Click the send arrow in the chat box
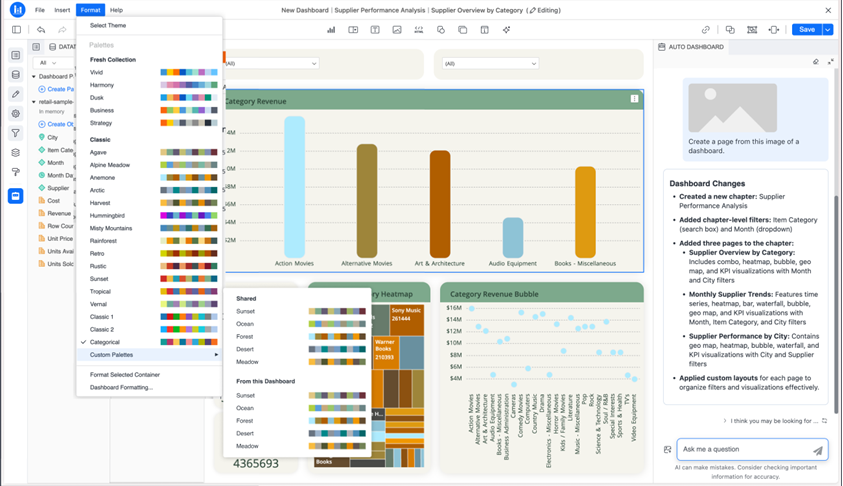This screenshot has height=486, width=843. (817, 450)
